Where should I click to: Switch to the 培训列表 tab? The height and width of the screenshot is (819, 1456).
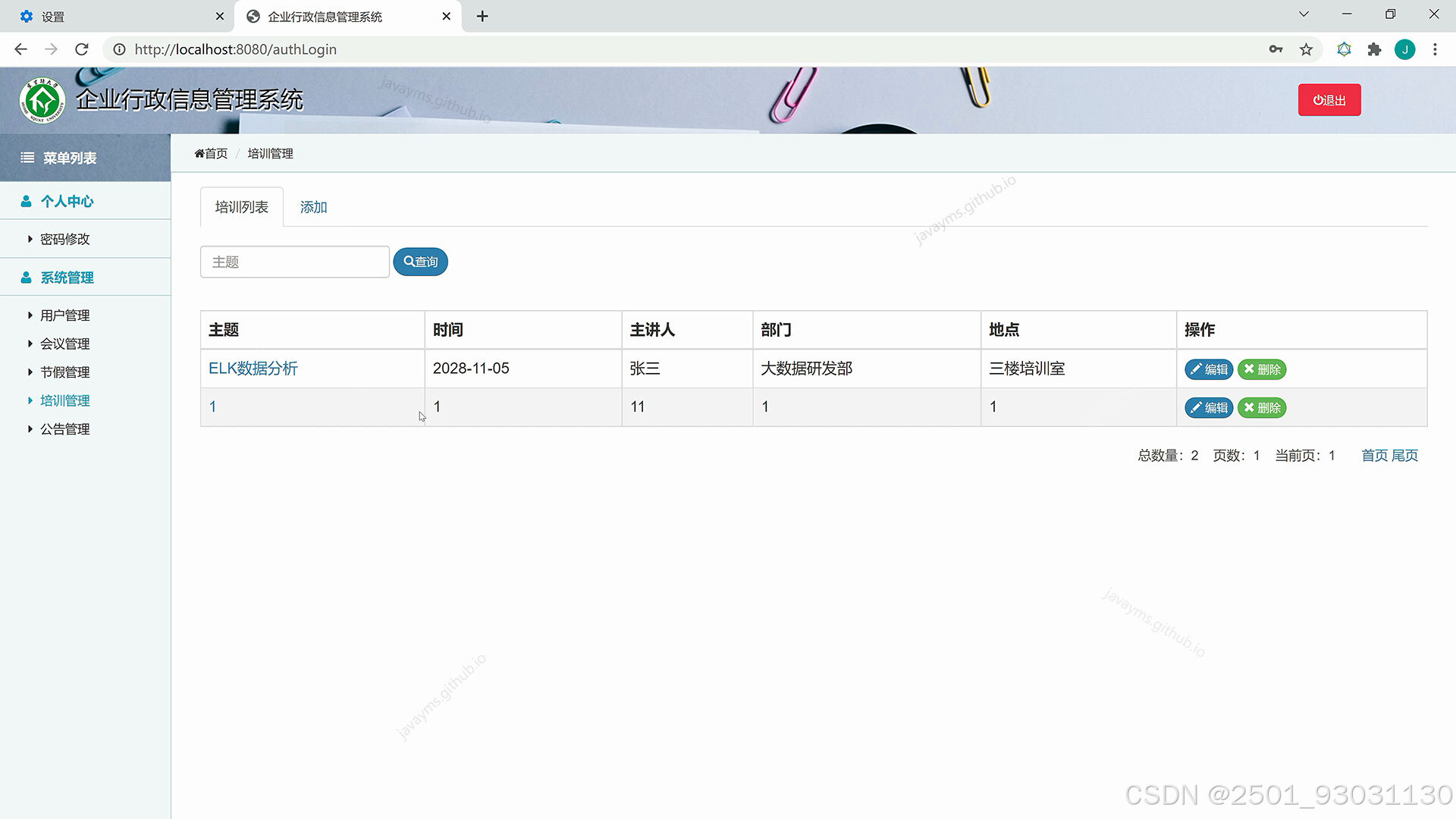[241, 207]
